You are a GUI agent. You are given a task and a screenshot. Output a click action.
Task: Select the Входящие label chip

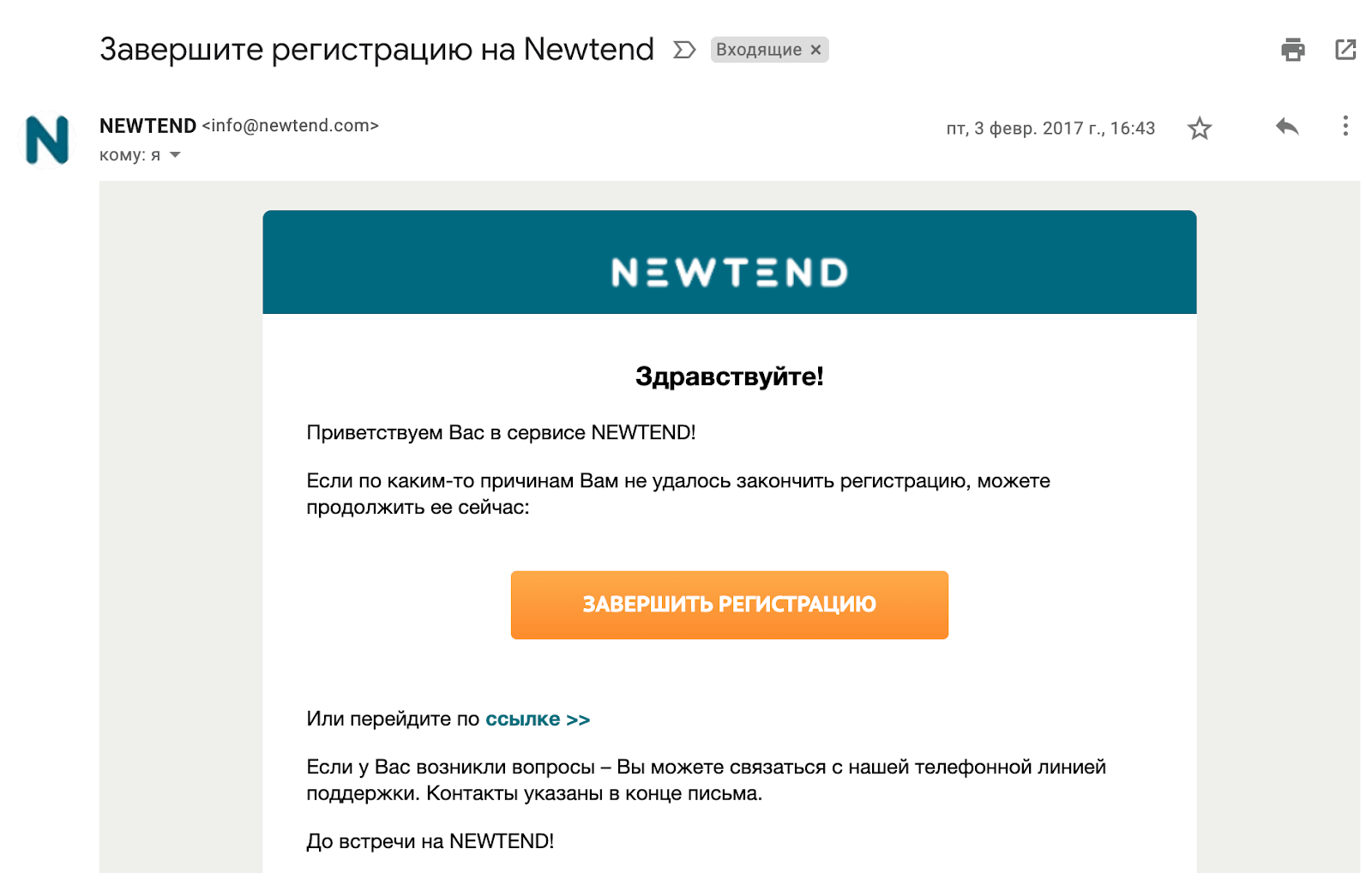pos(759,50)
